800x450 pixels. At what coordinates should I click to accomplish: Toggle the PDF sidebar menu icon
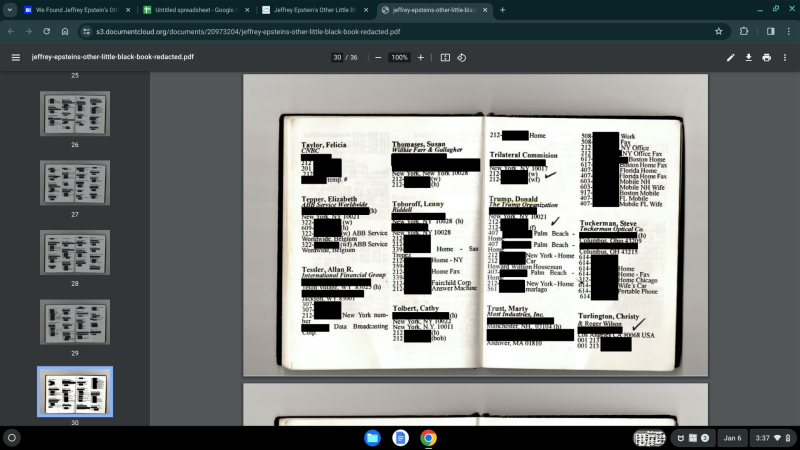(x=15, y=57)
